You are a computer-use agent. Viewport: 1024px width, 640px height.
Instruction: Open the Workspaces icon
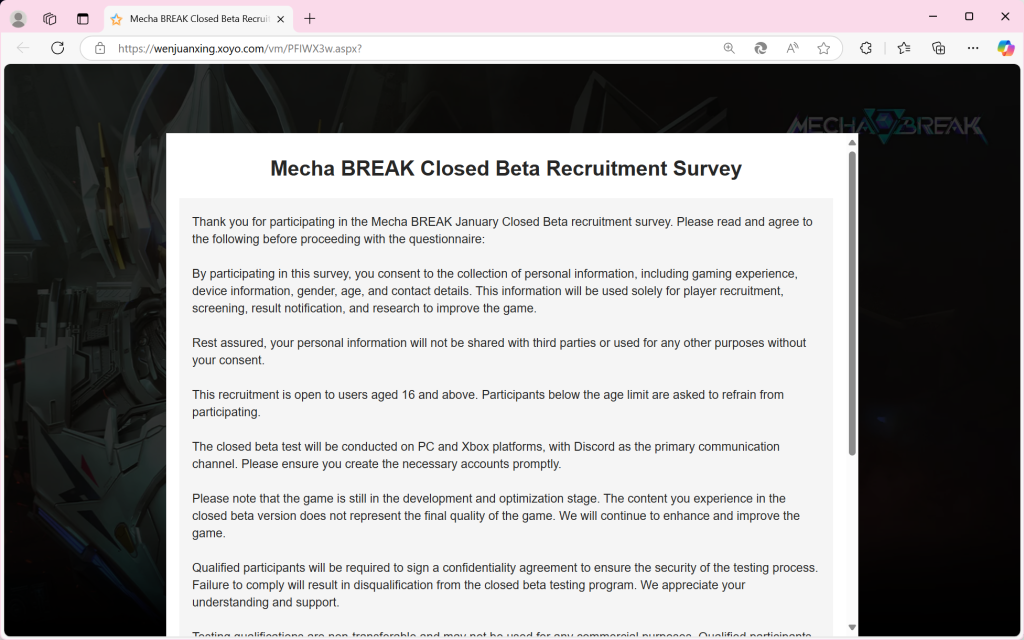click(x=50, y=19)
